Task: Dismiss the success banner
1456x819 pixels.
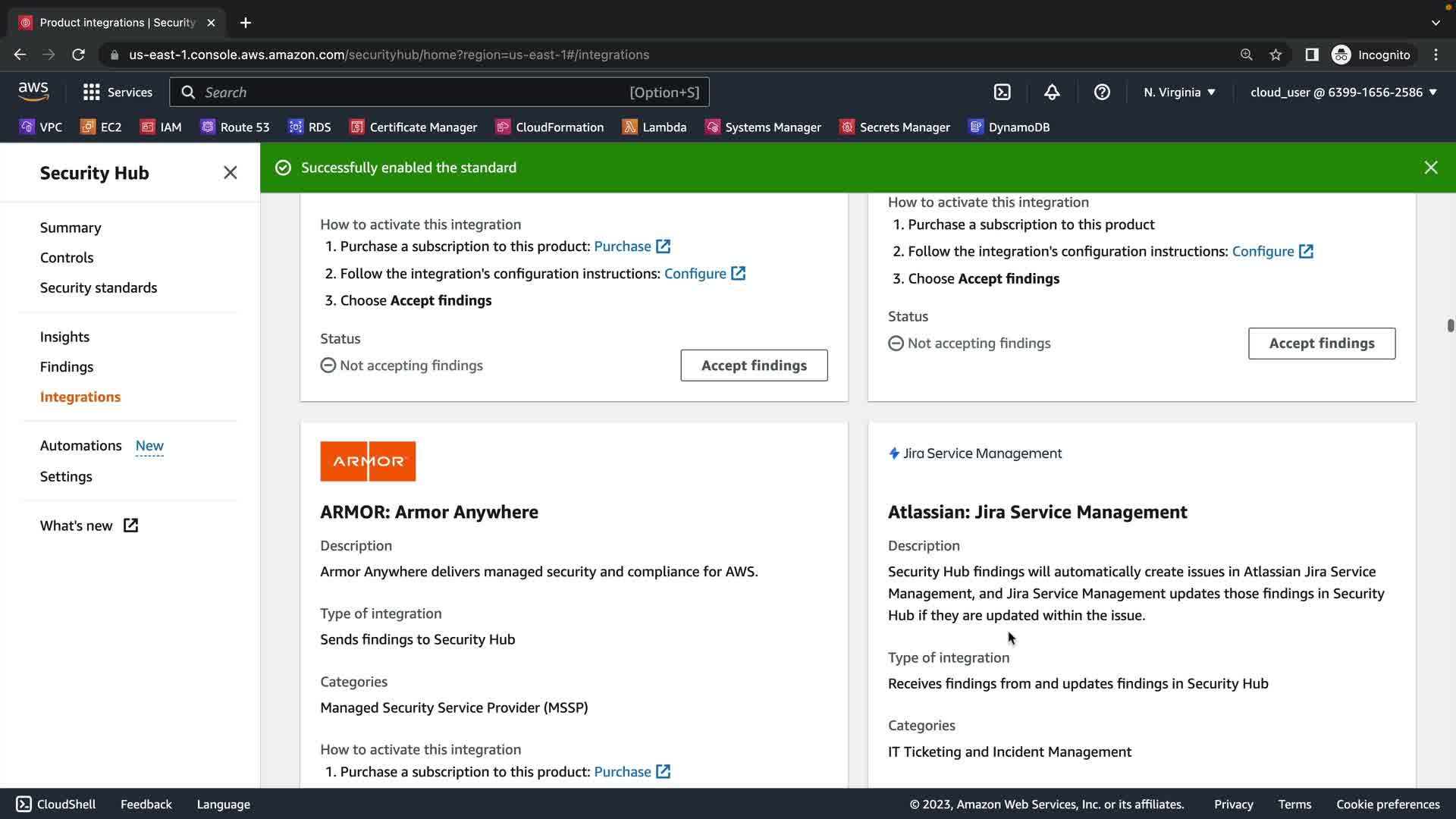Action: pos(1430,168)
